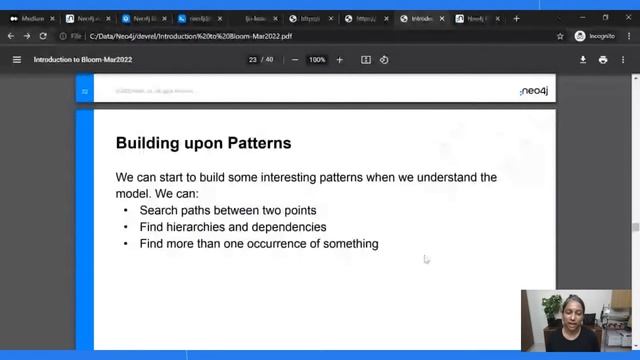Close the Medium tab
This screenshot has width=640, height=360.
tap(52, 19)
